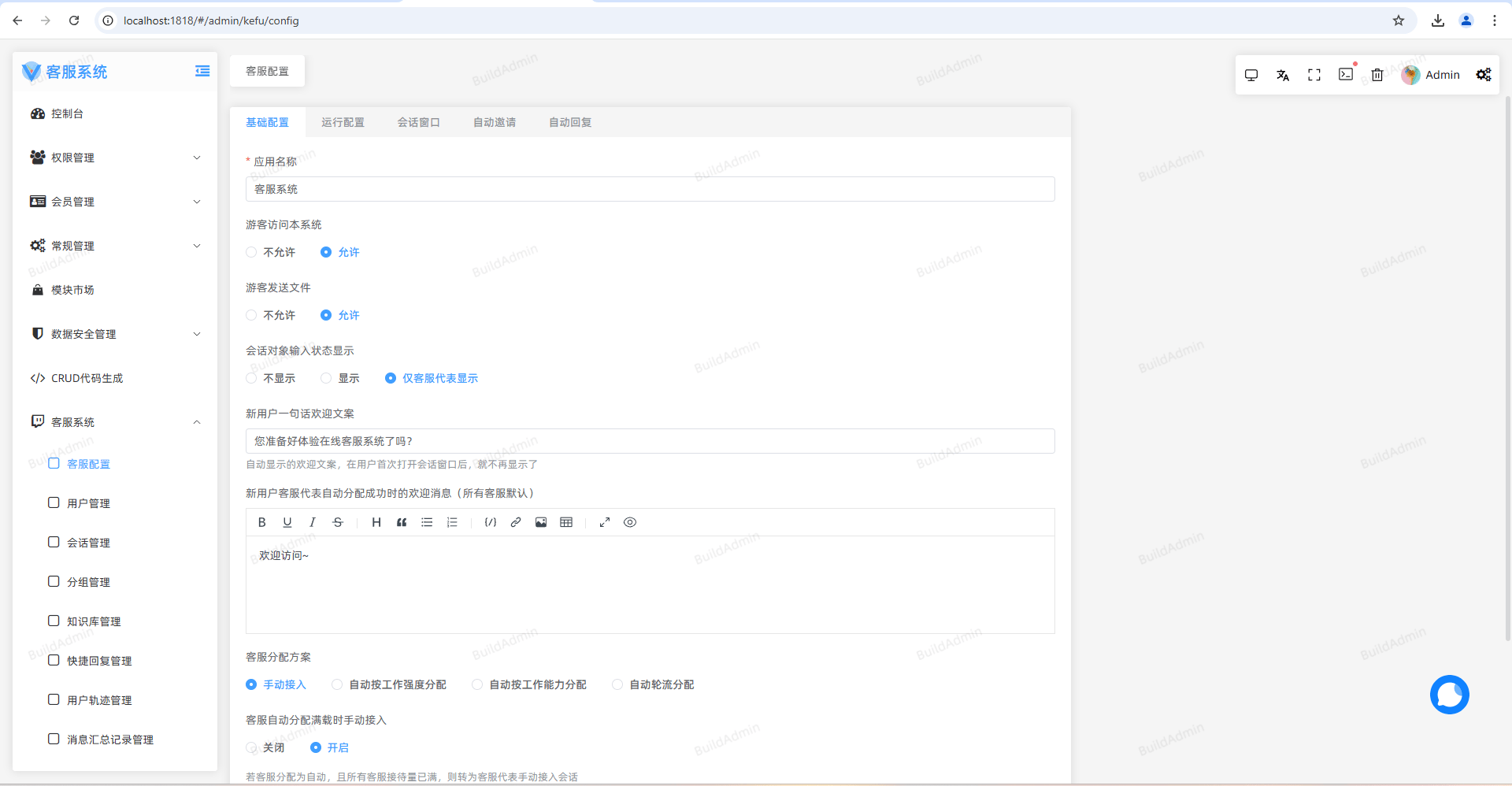This screenshot has width=1512, height=786.
Task: Open the floating blue chat bubble
Action: tap(1450, 695)
